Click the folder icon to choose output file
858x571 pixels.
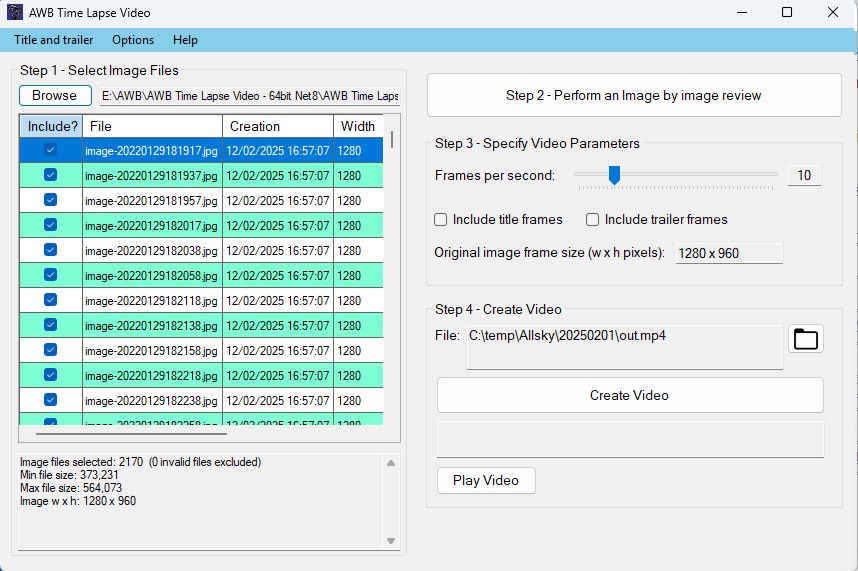click(806, 339)
